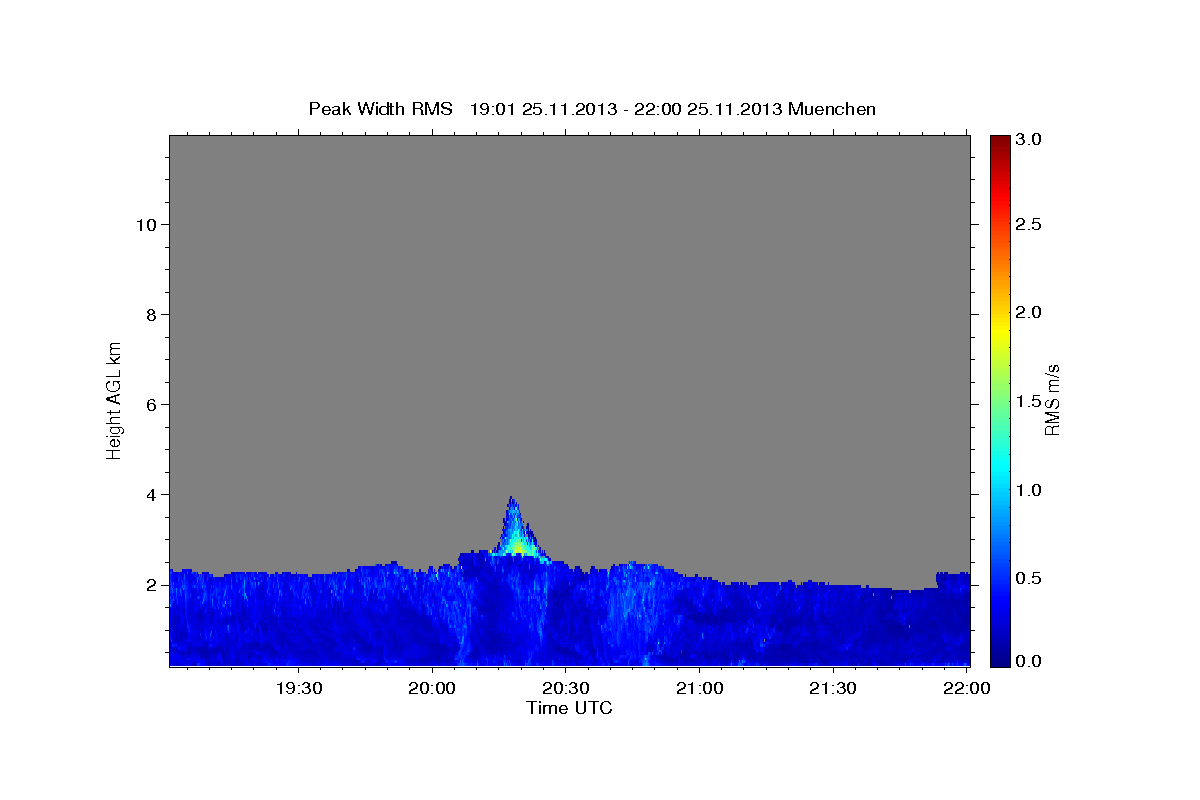1200x800 pixels.
Task: Click the 'Height AGL km' axis label
Action: coord(114,399)
